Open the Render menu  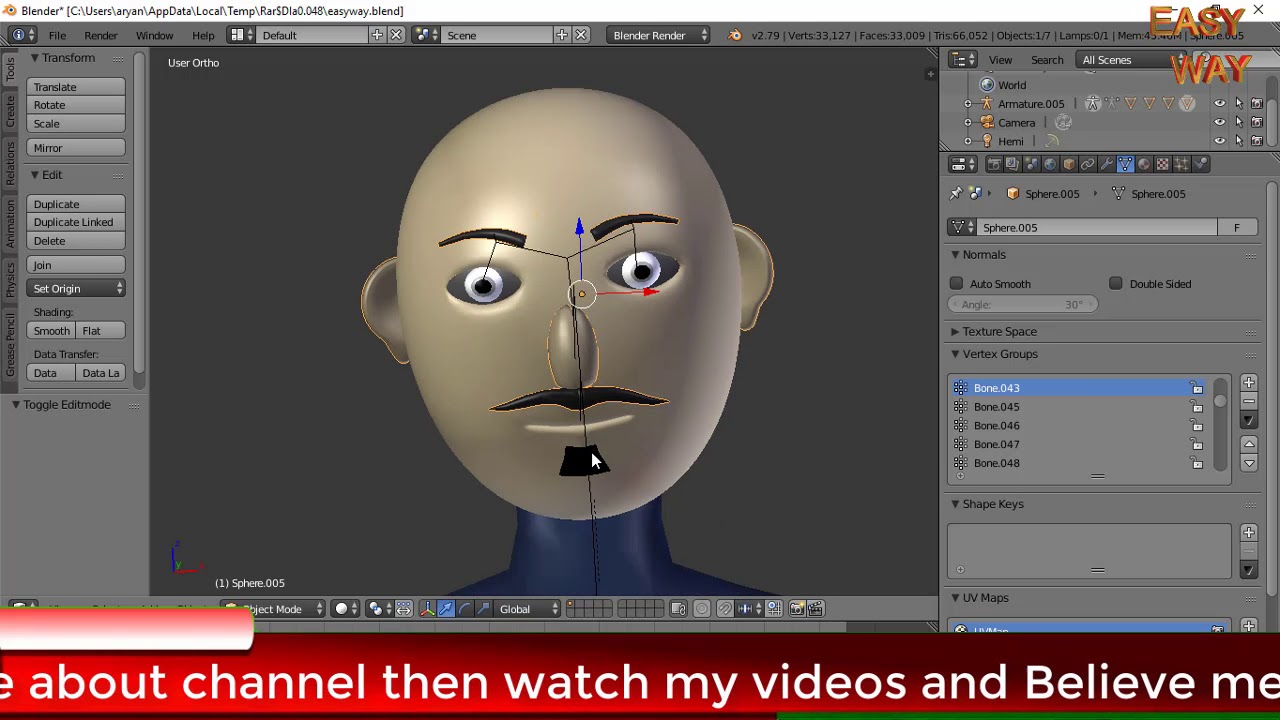click(101, 35)
